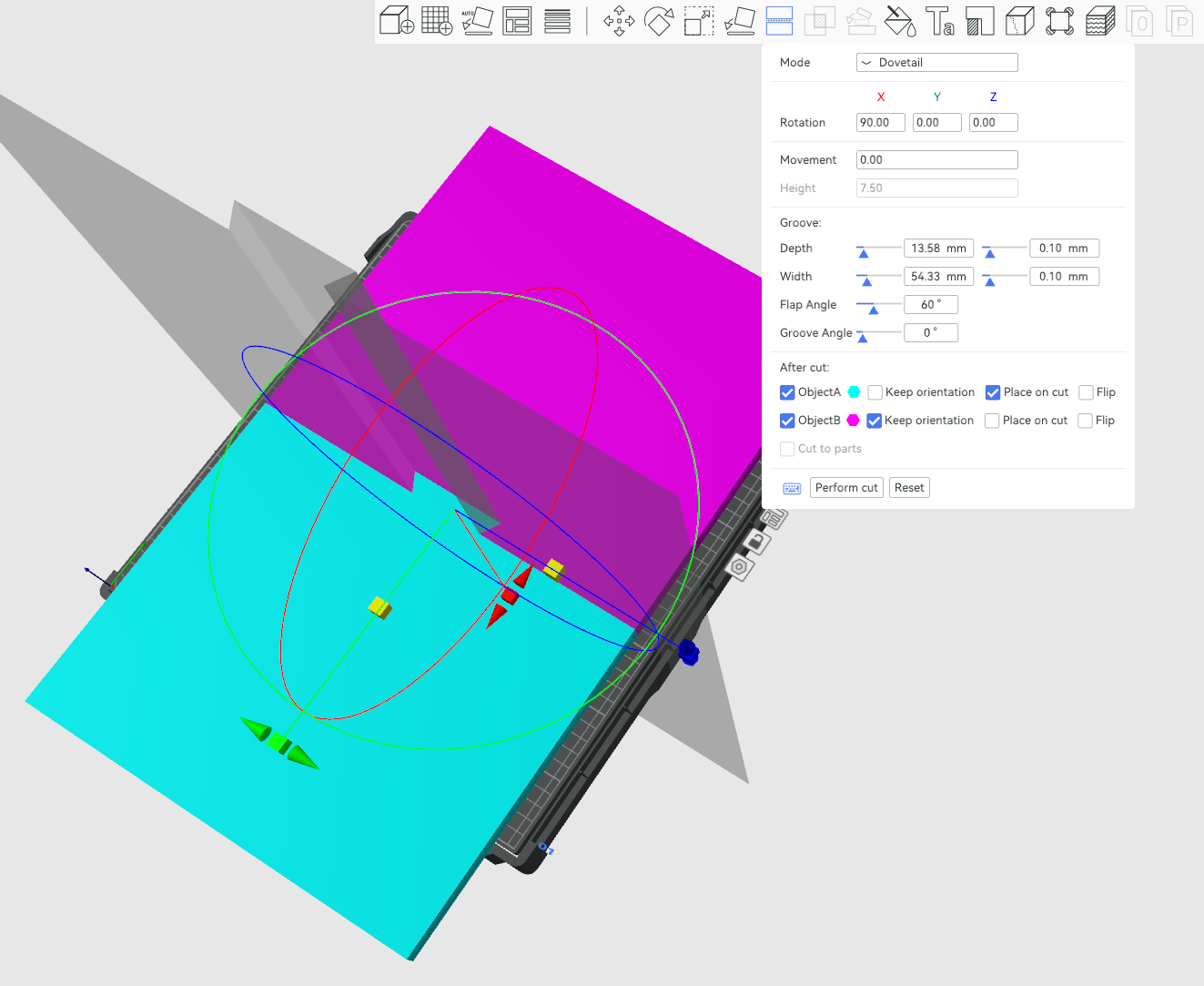
Task: Enable Flip for ObjectB
Action: 1085,421
